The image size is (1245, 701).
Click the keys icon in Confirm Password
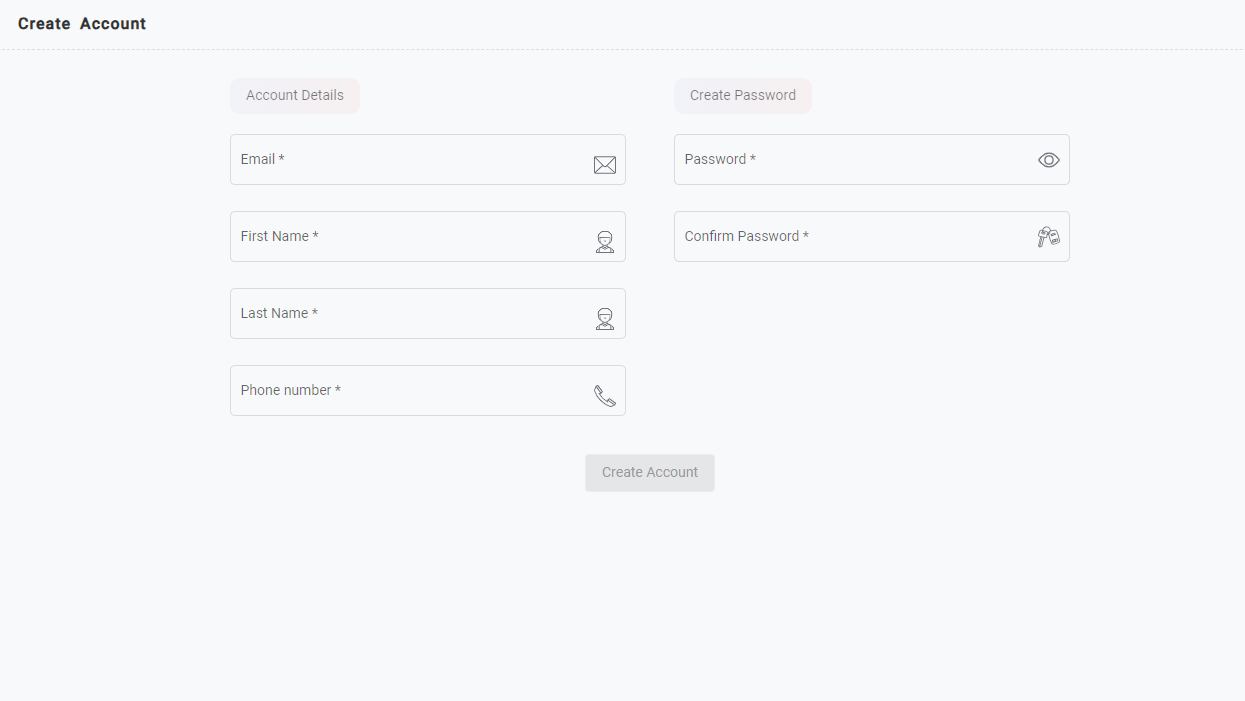(x=1048, y=237)
